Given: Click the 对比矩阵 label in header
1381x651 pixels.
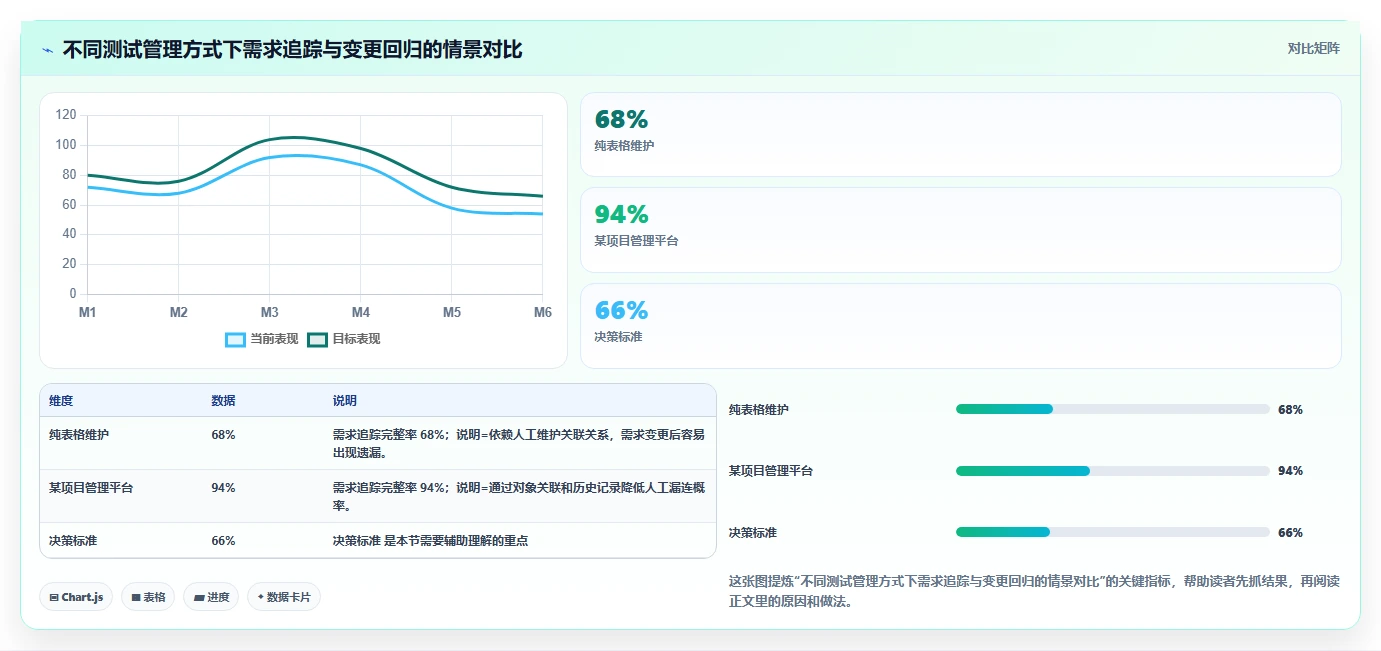Looking at the screenshot, I should point(1313,48).
